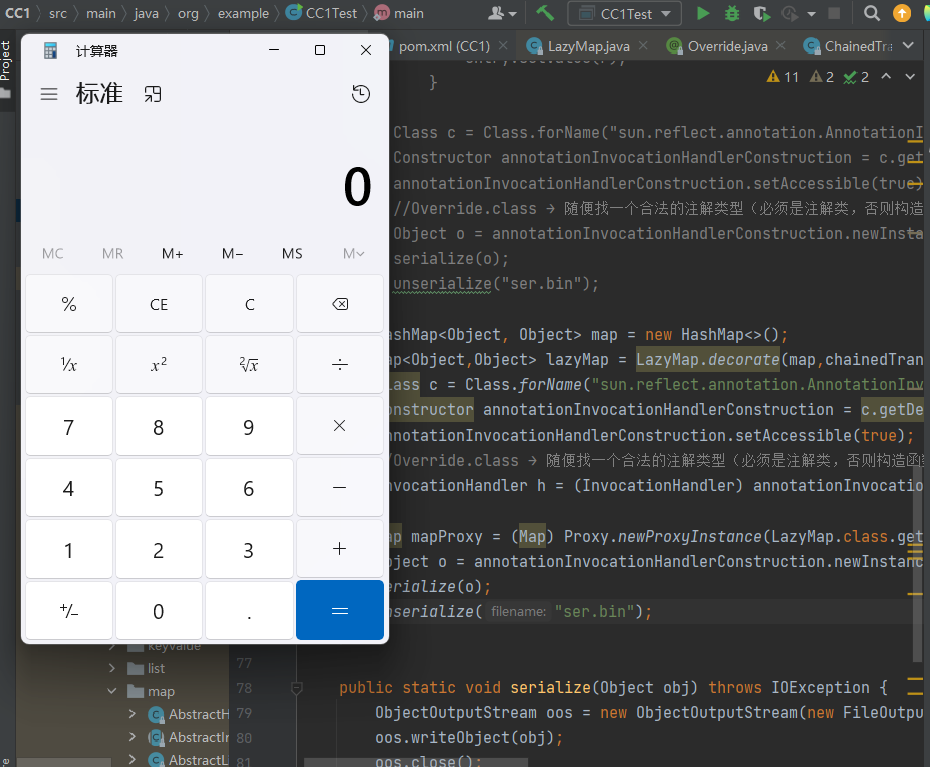930x767 pixels.
Task: Click main method breadcrumb
Action: 399,13
